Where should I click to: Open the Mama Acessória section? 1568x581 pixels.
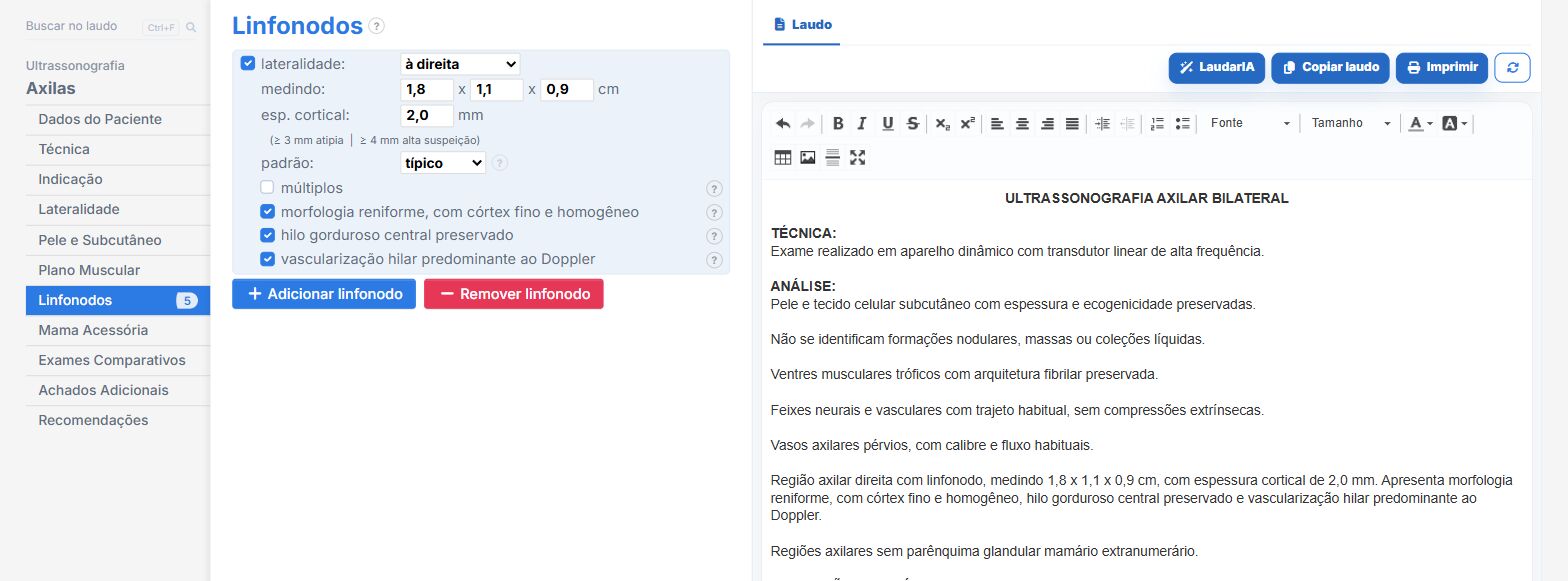pos(118,330)
